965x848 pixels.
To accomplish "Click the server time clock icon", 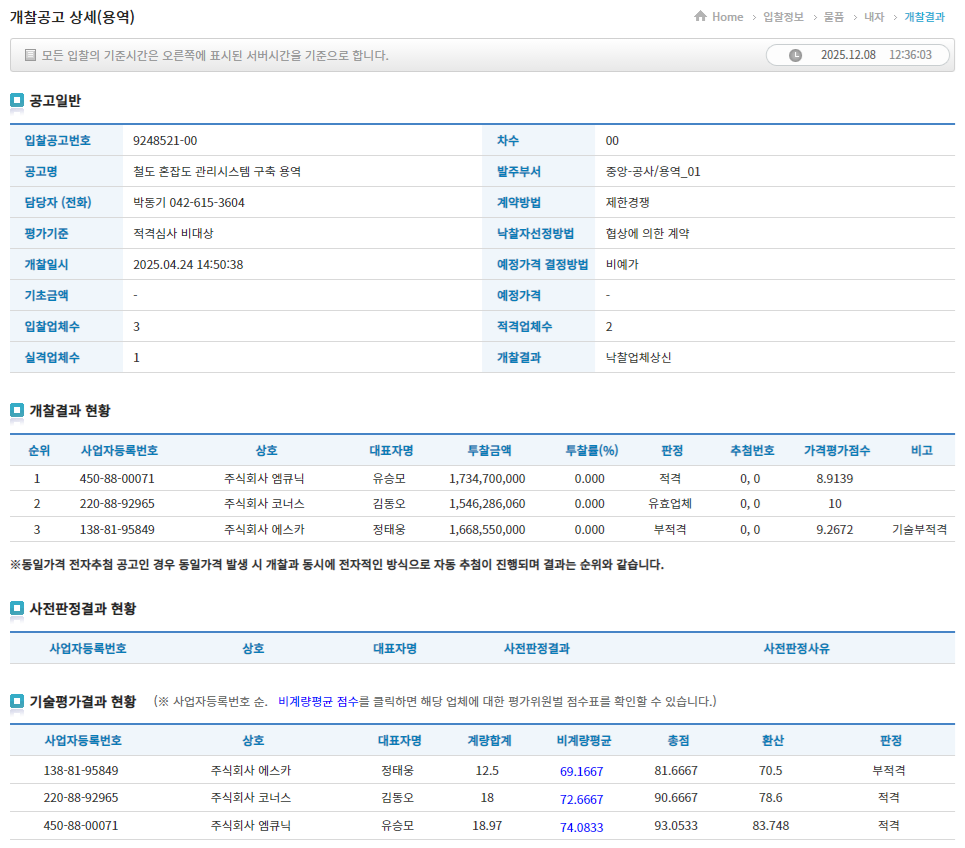I will (795, 55).
